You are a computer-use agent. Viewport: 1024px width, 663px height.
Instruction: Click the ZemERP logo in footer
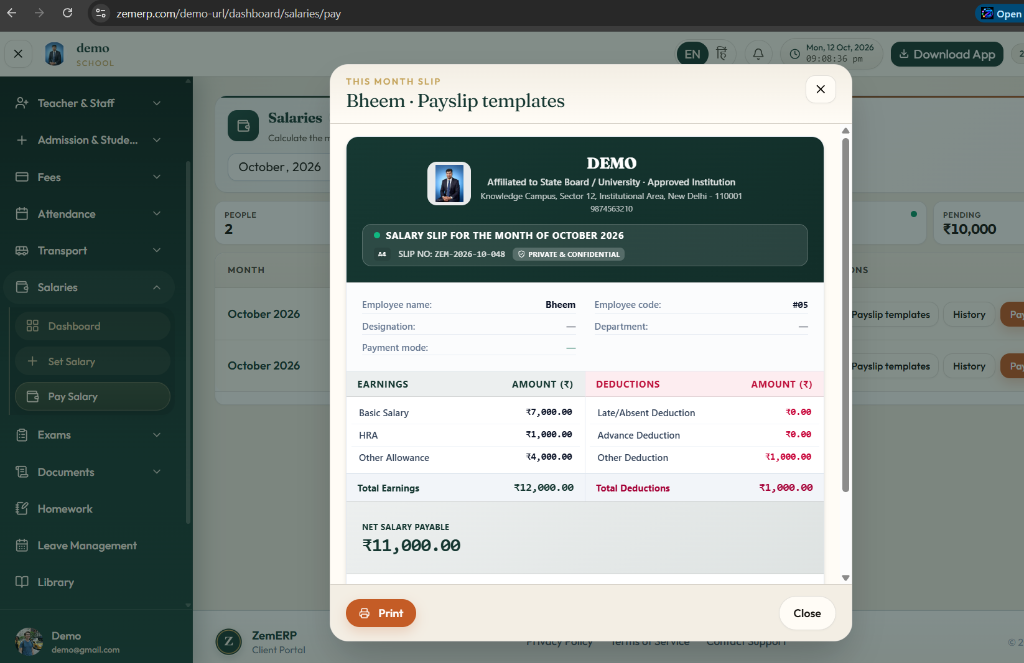[229, 641]
